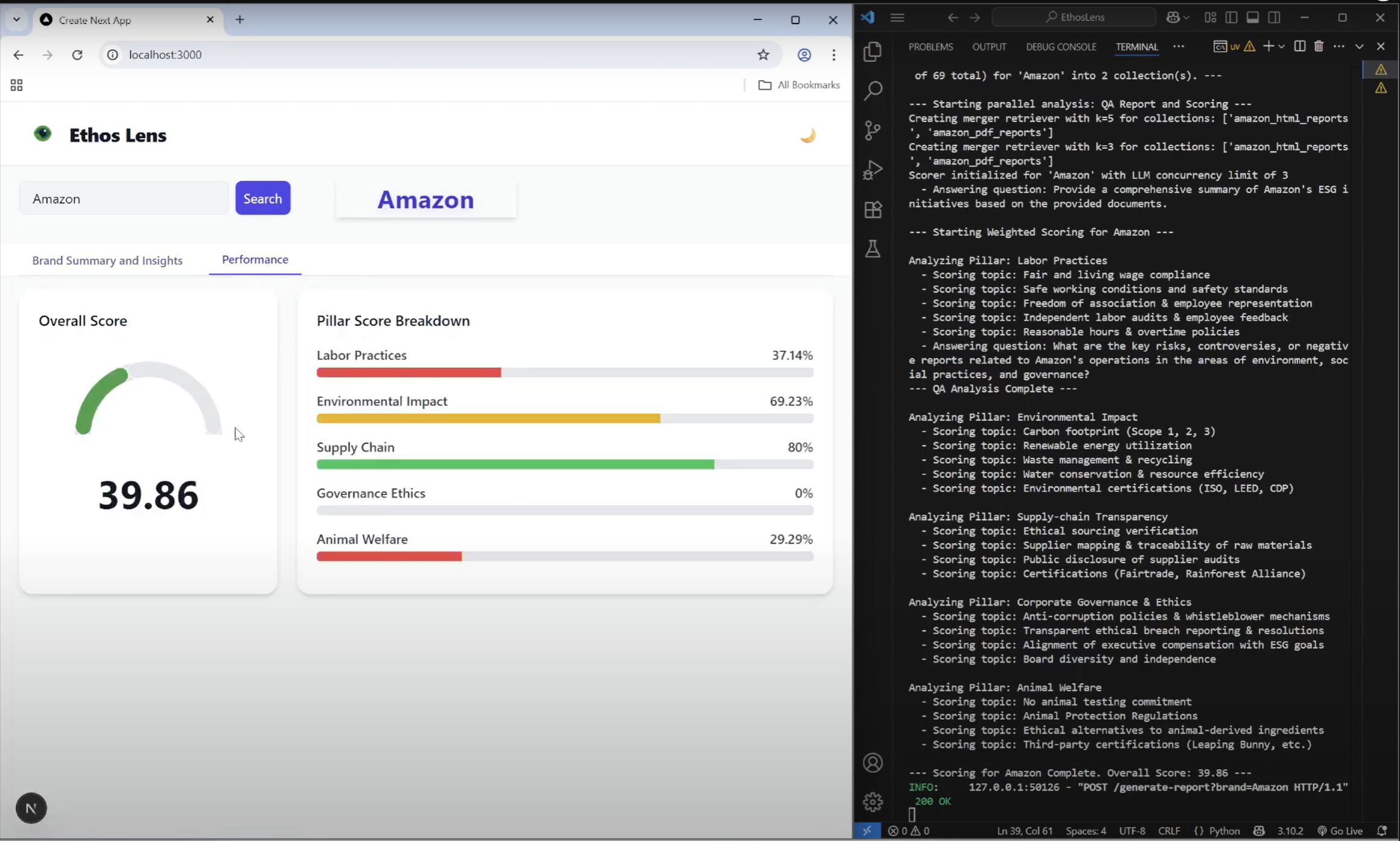Kill terminal with the trash icon
The image size is (1400, 841).
1319,46
